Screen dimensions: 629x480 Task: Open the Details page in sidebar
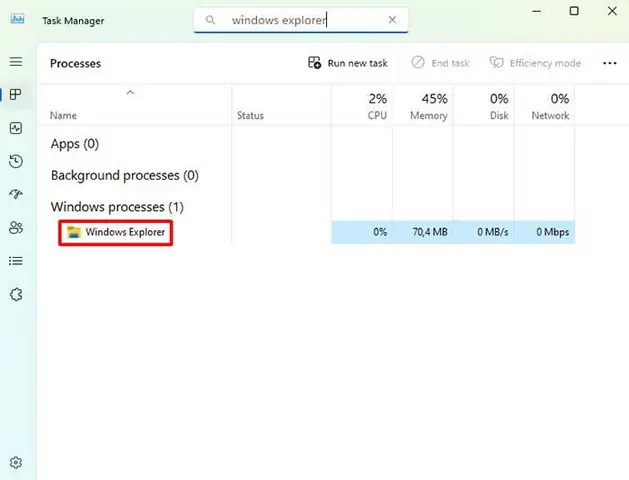click(x=16, y=261)
